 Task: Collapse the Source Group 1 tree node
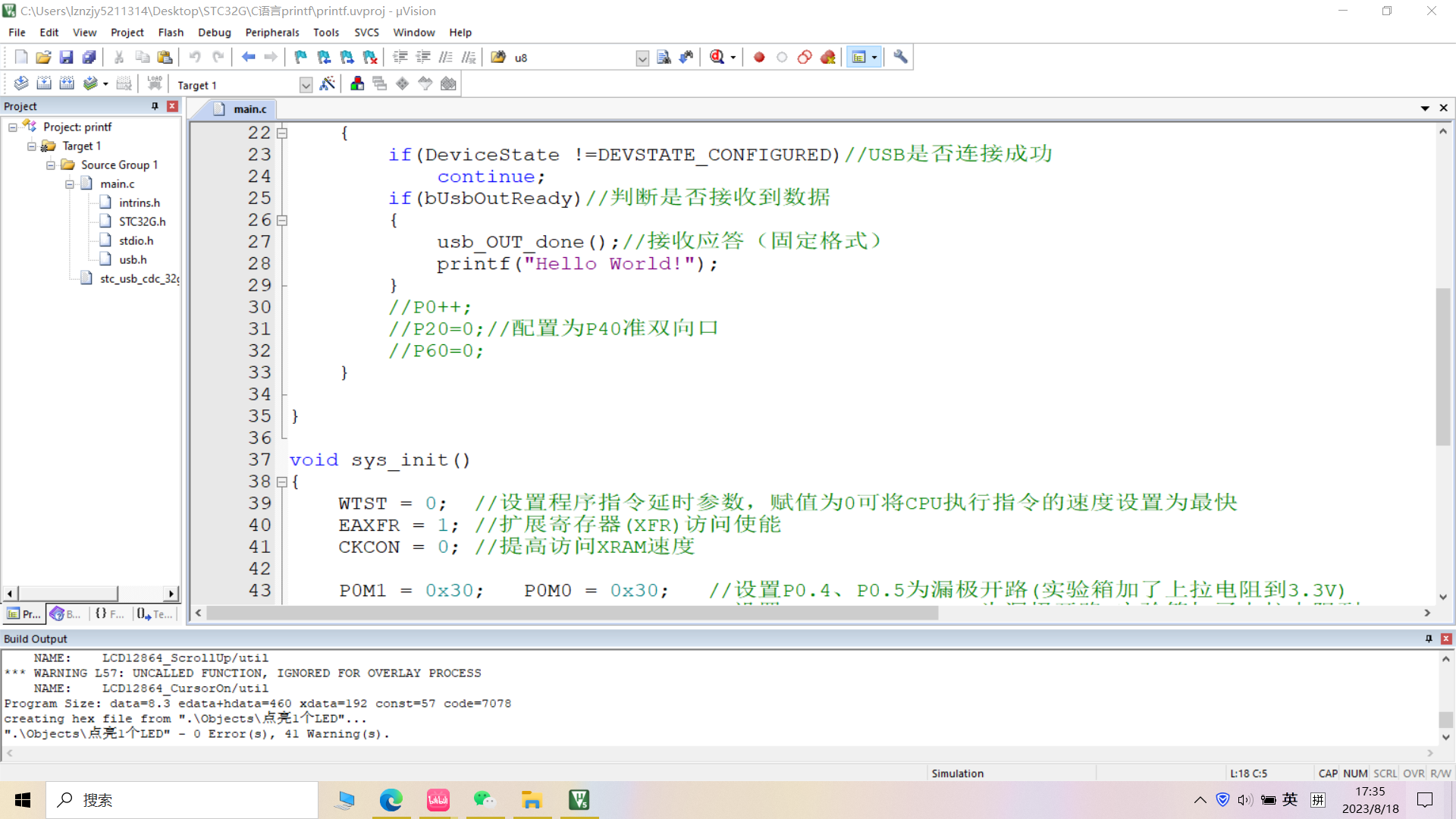50,165
